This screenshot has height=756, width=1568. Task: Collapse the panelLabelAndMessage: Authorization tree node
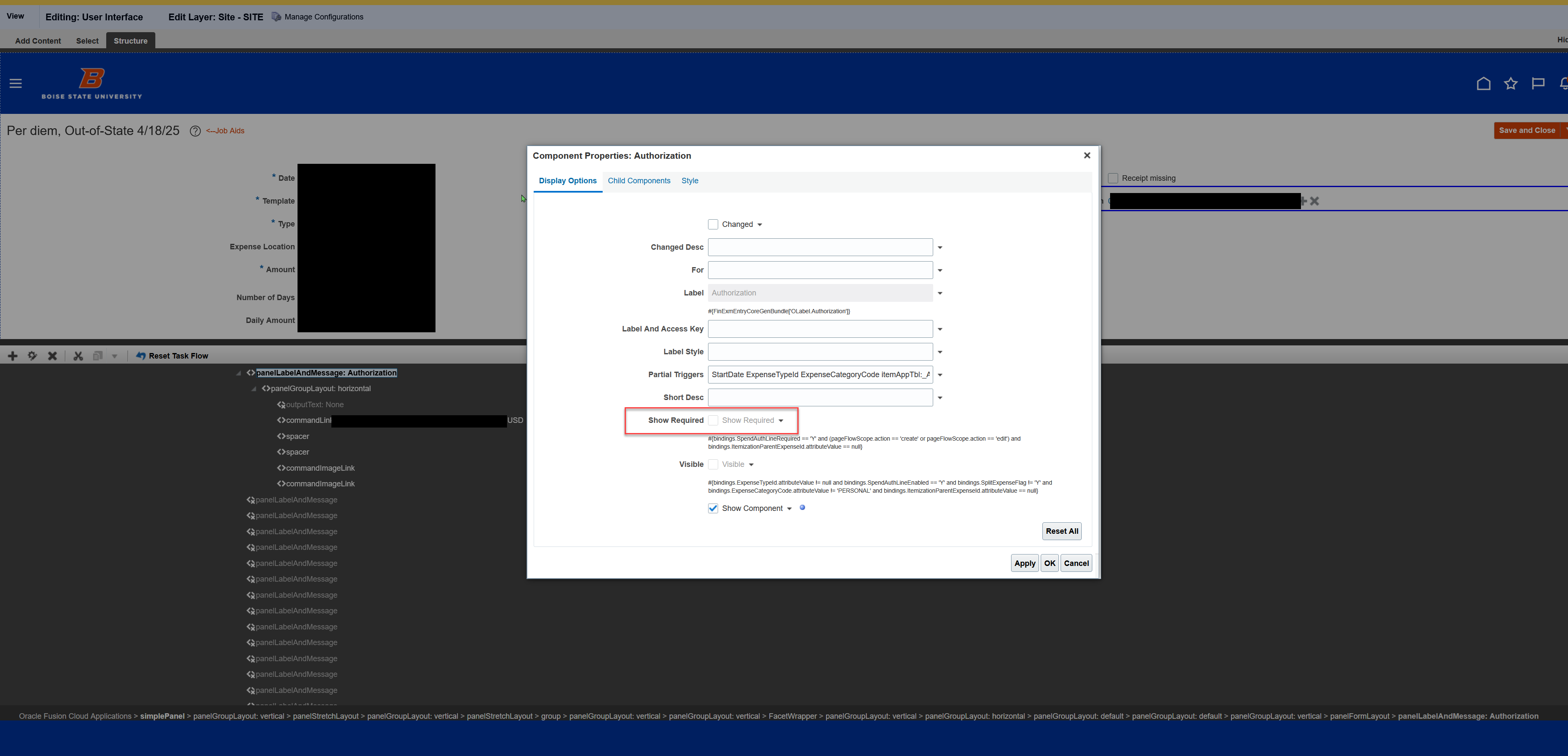pos(239,374)
